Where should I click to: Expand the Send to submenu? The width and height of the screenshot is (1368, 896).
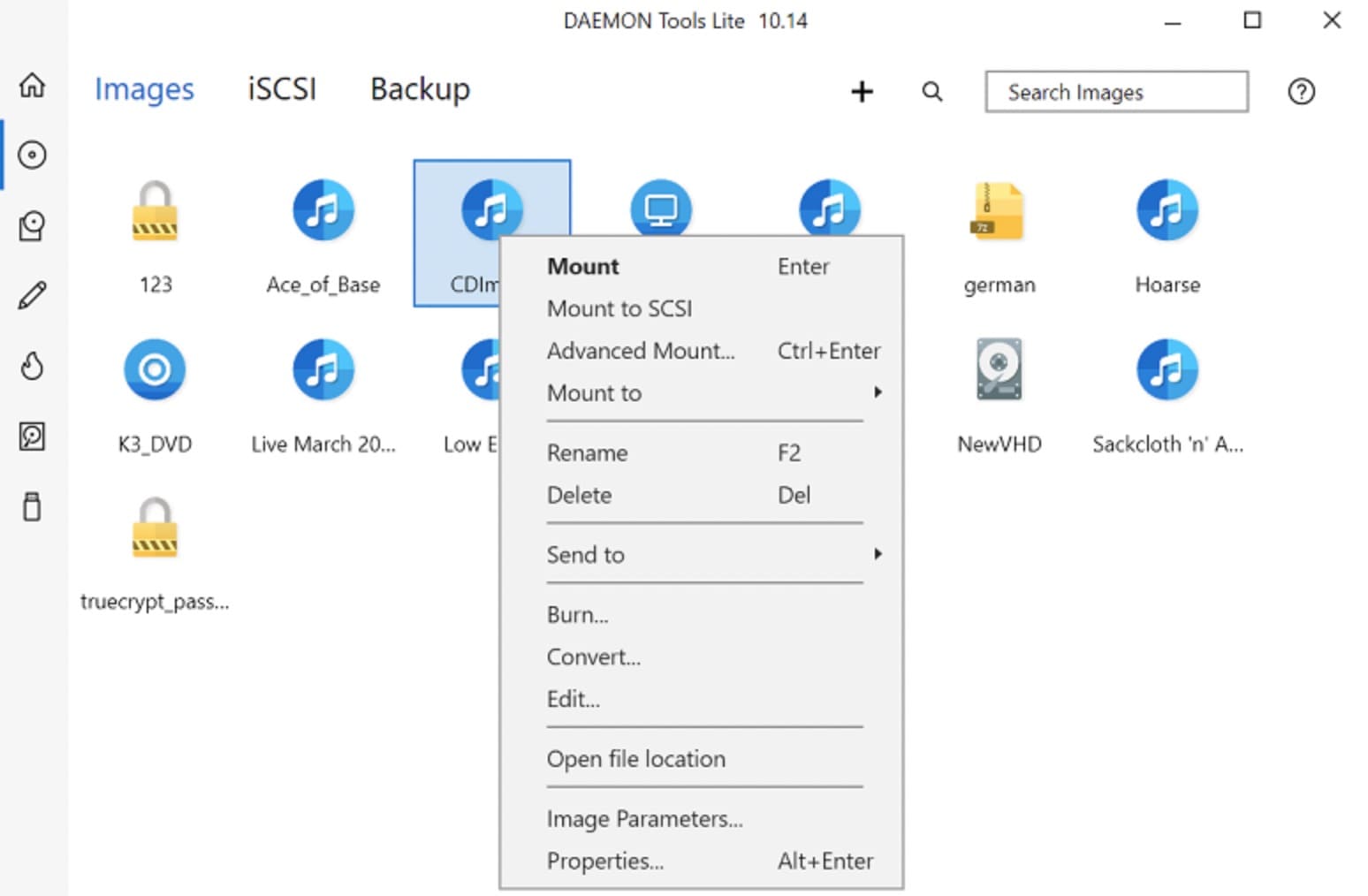(x=701, y=554)
